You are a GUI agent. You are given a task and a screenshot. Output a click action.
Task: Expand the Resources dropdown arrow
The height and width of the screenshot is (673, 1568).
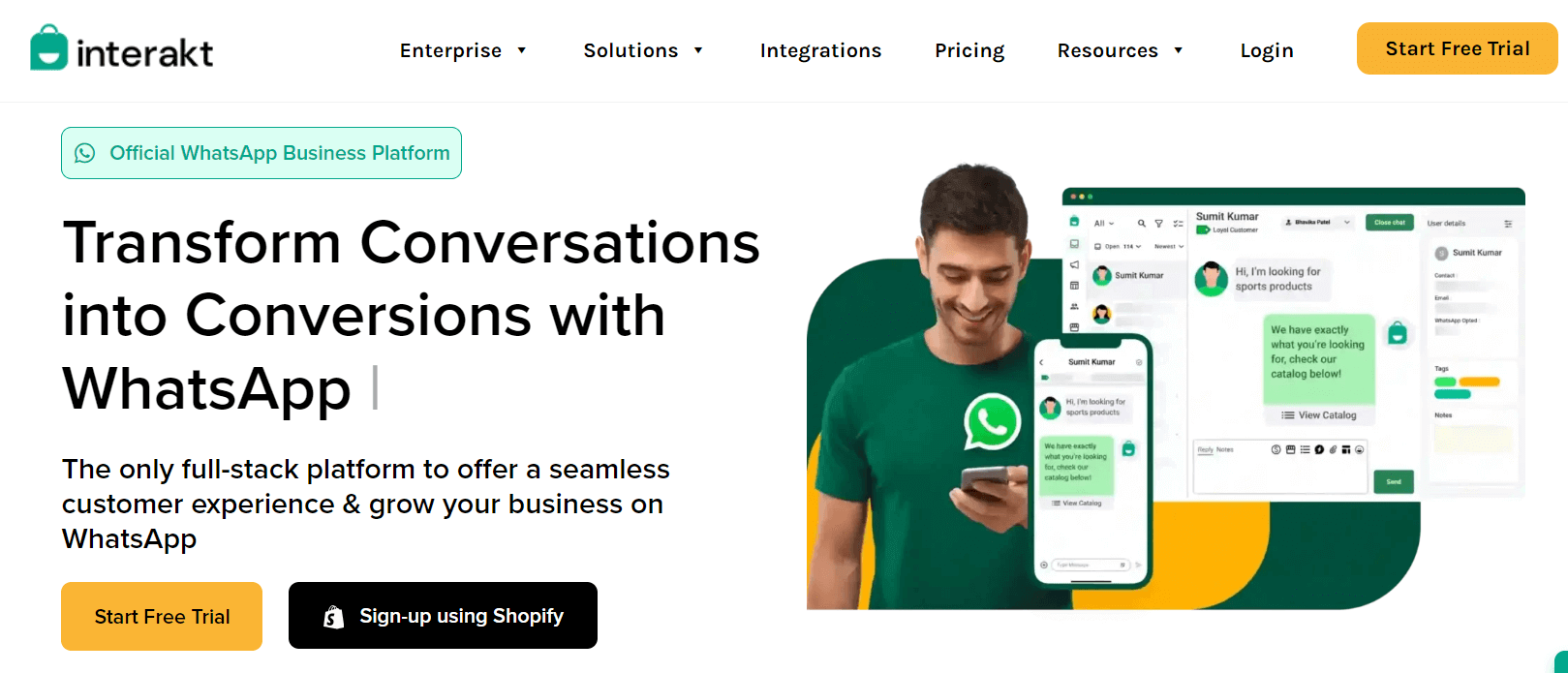[1178, 50]
